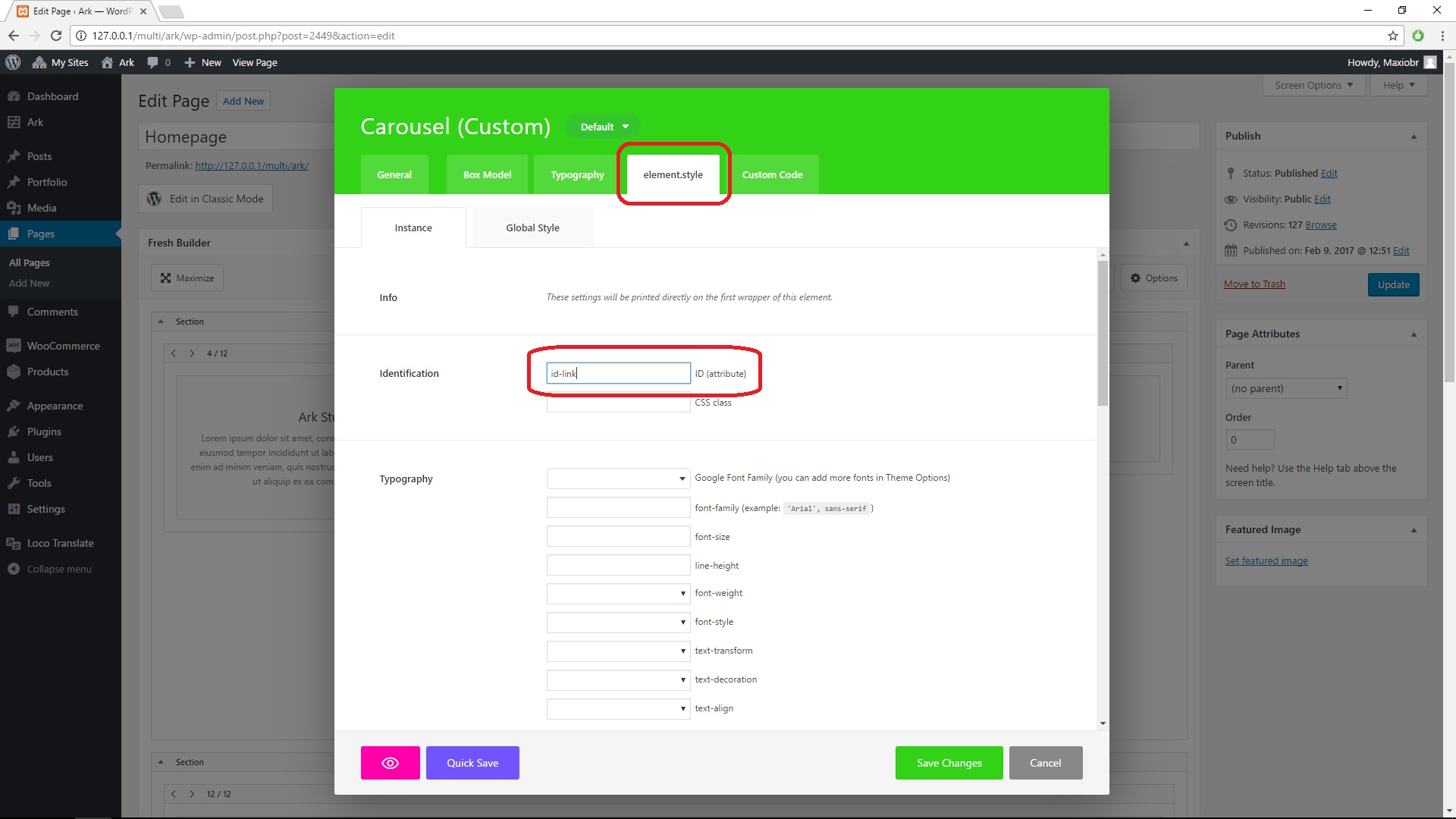Image resolution: width=1456 pixels, height=819 pixels.
Task: Switch to the Custom Code tab
Action: click(x=773, y=174)
